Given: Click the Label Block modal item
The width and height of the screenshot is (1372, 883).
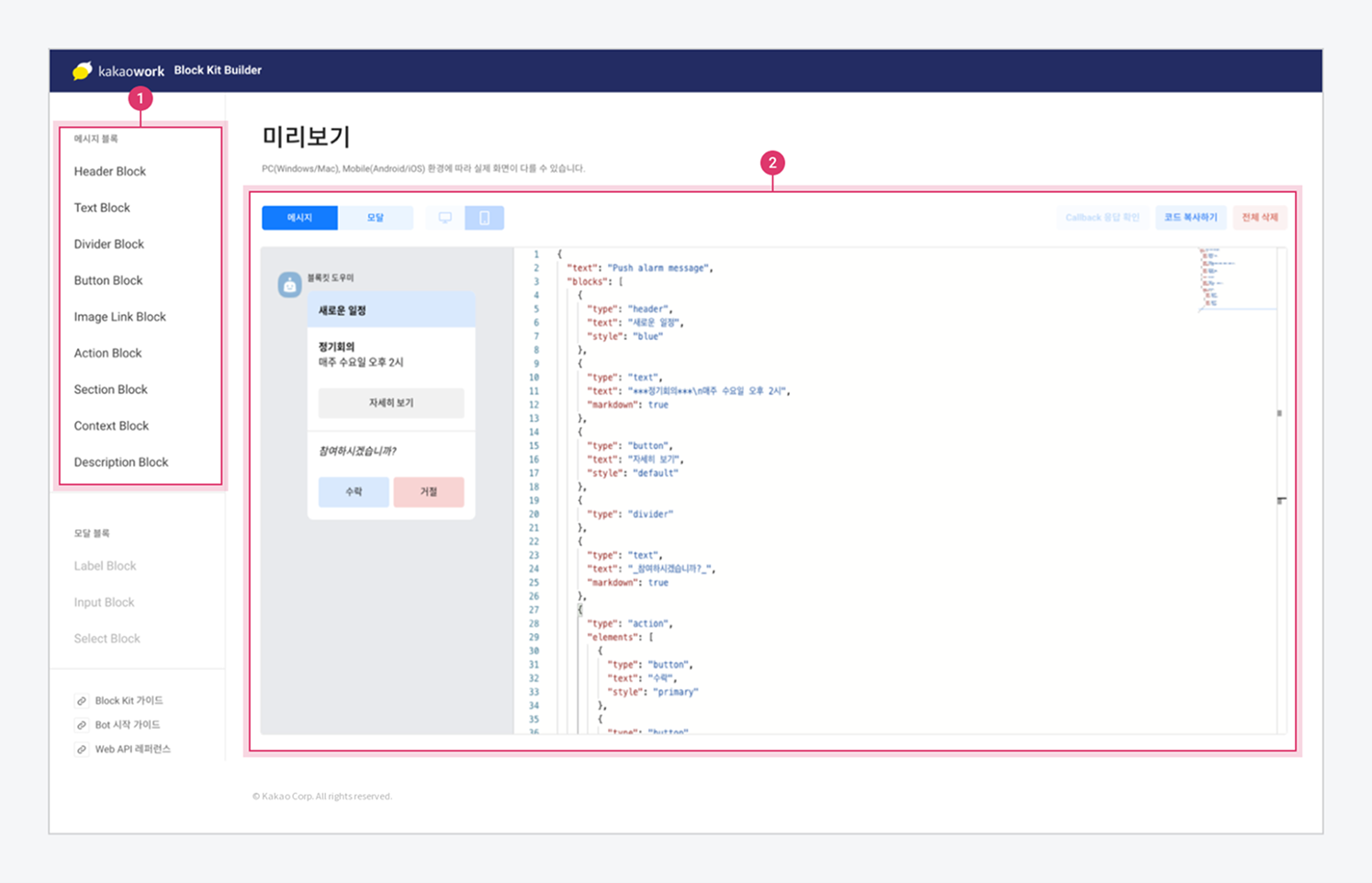Looking at the screenshot, I should click(x=105, y=566).
